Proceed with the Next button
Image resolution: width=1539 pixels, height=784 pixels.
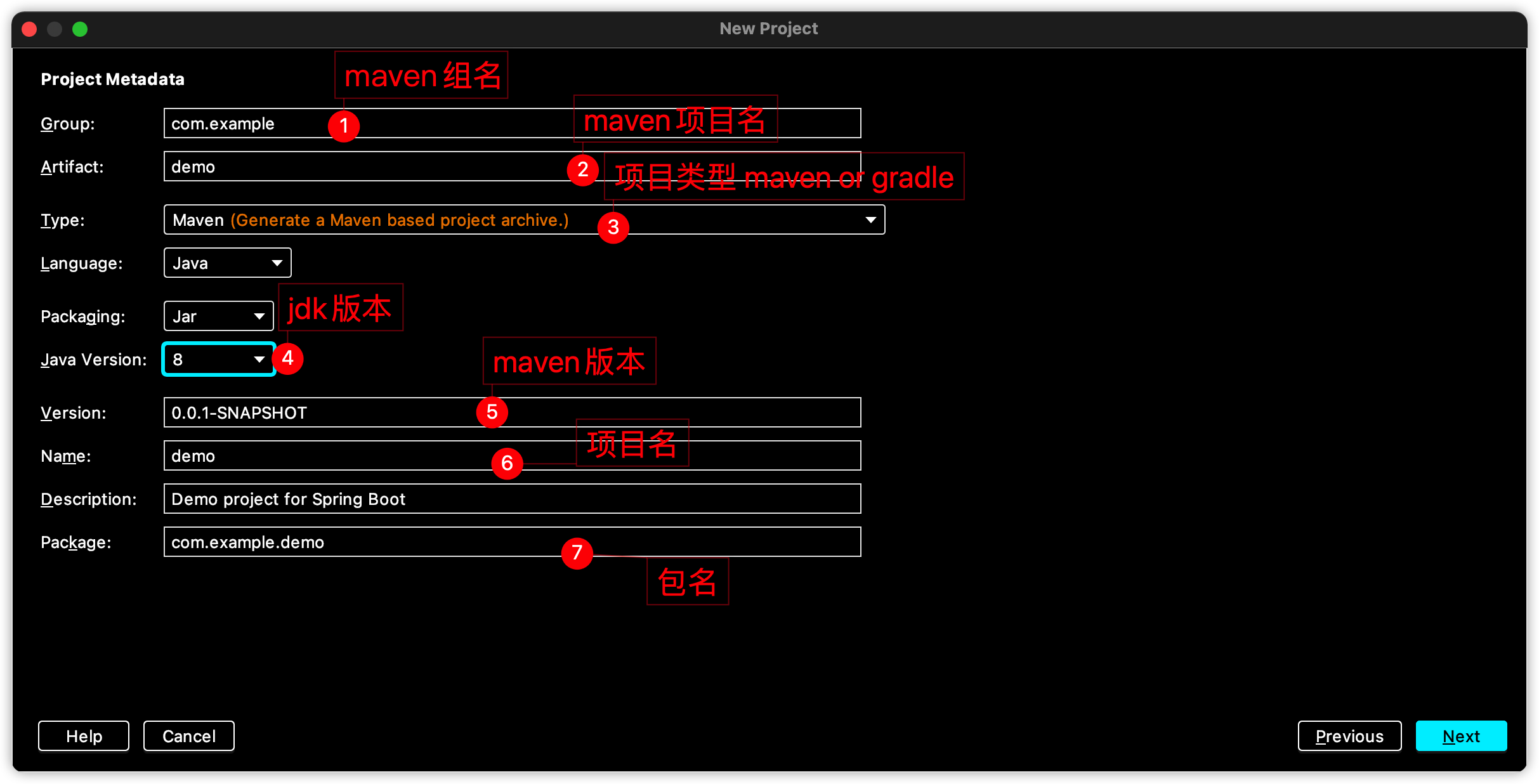(x=1461, y=736)
